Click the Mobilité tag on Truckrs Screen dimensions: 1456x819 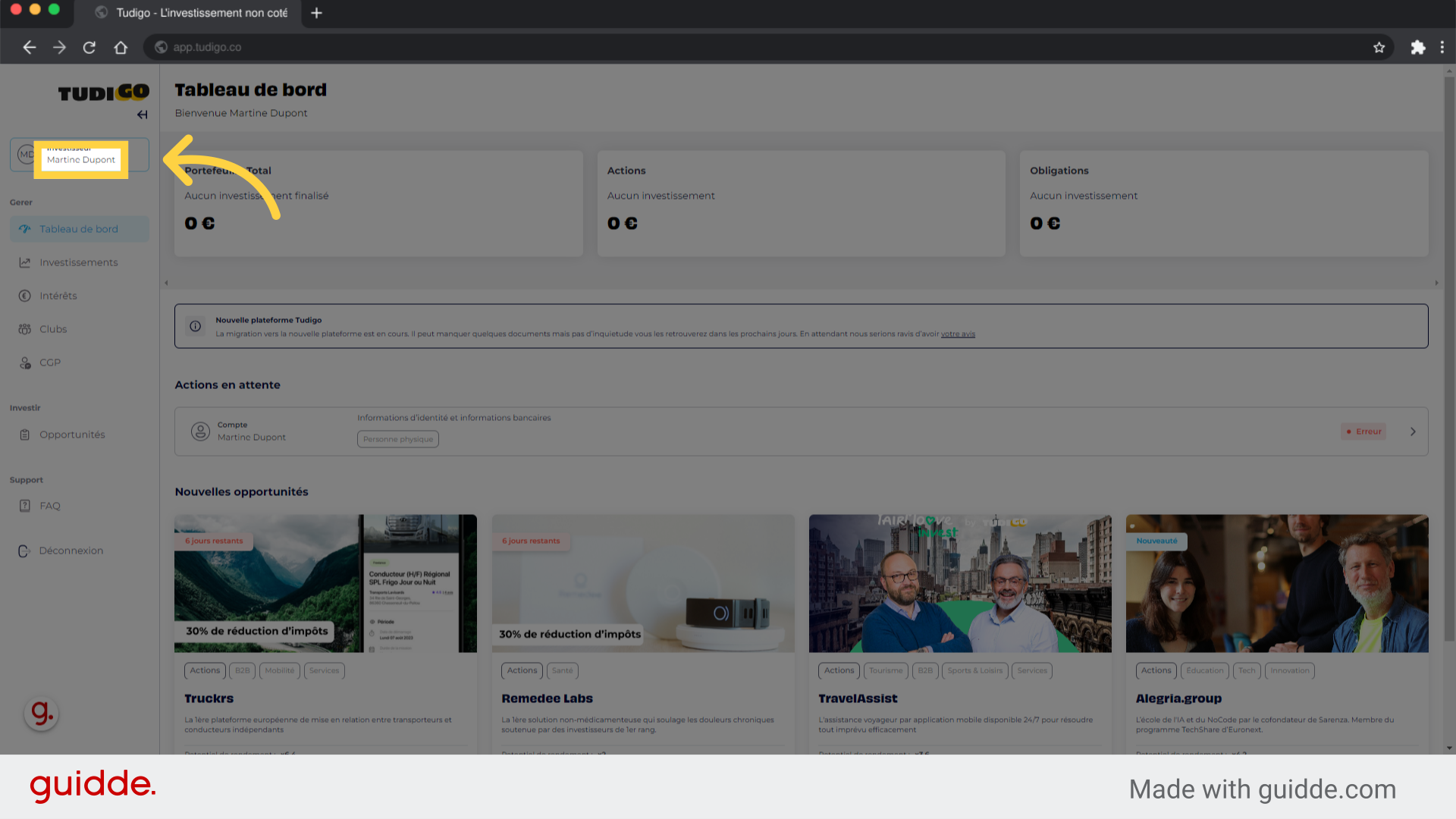click(280, 670)
